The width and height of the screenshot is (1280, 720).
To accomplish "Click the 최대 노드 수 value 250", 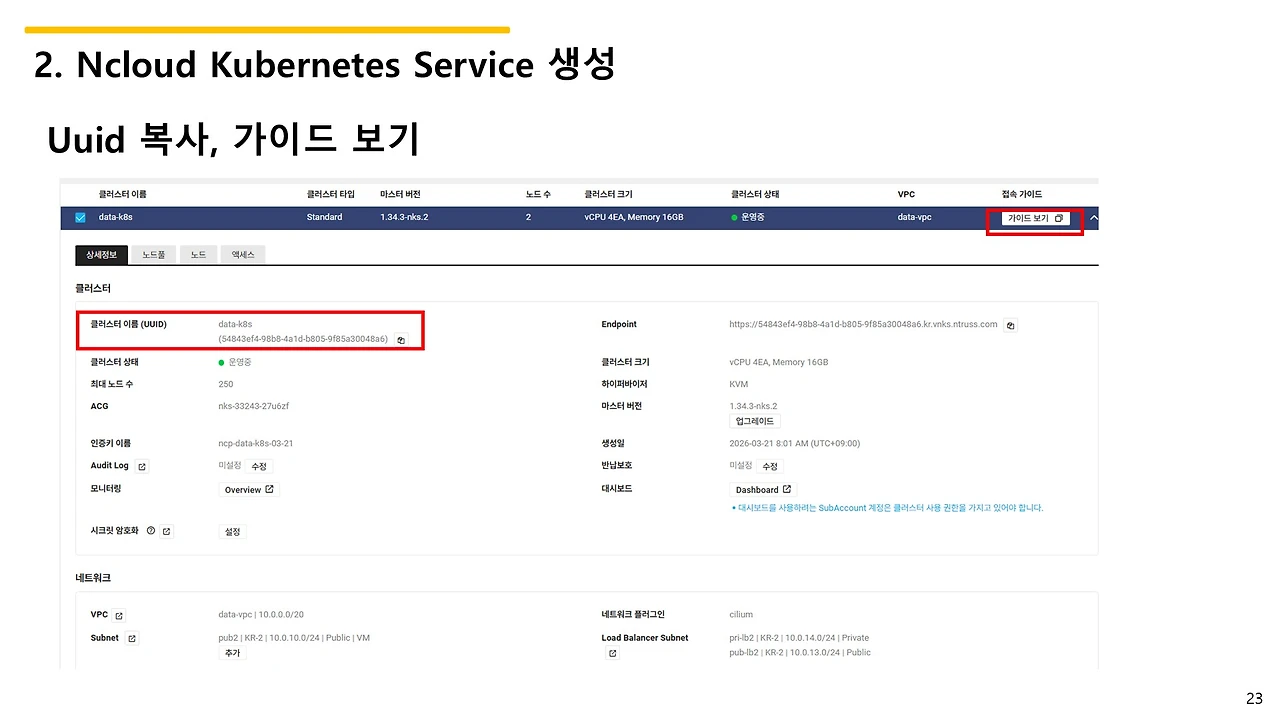I will (226, 384).
